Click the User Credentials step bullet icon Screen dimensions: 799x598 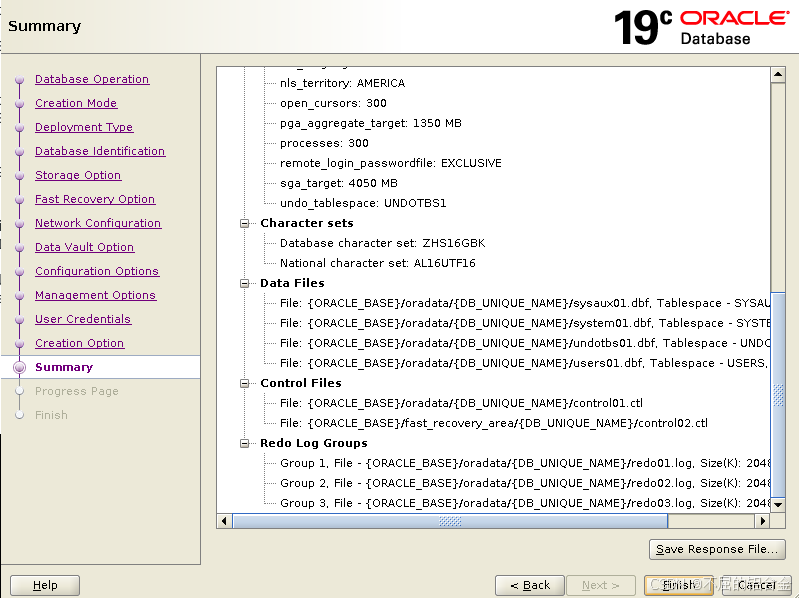pyautogui.click(x=19, y=319)
